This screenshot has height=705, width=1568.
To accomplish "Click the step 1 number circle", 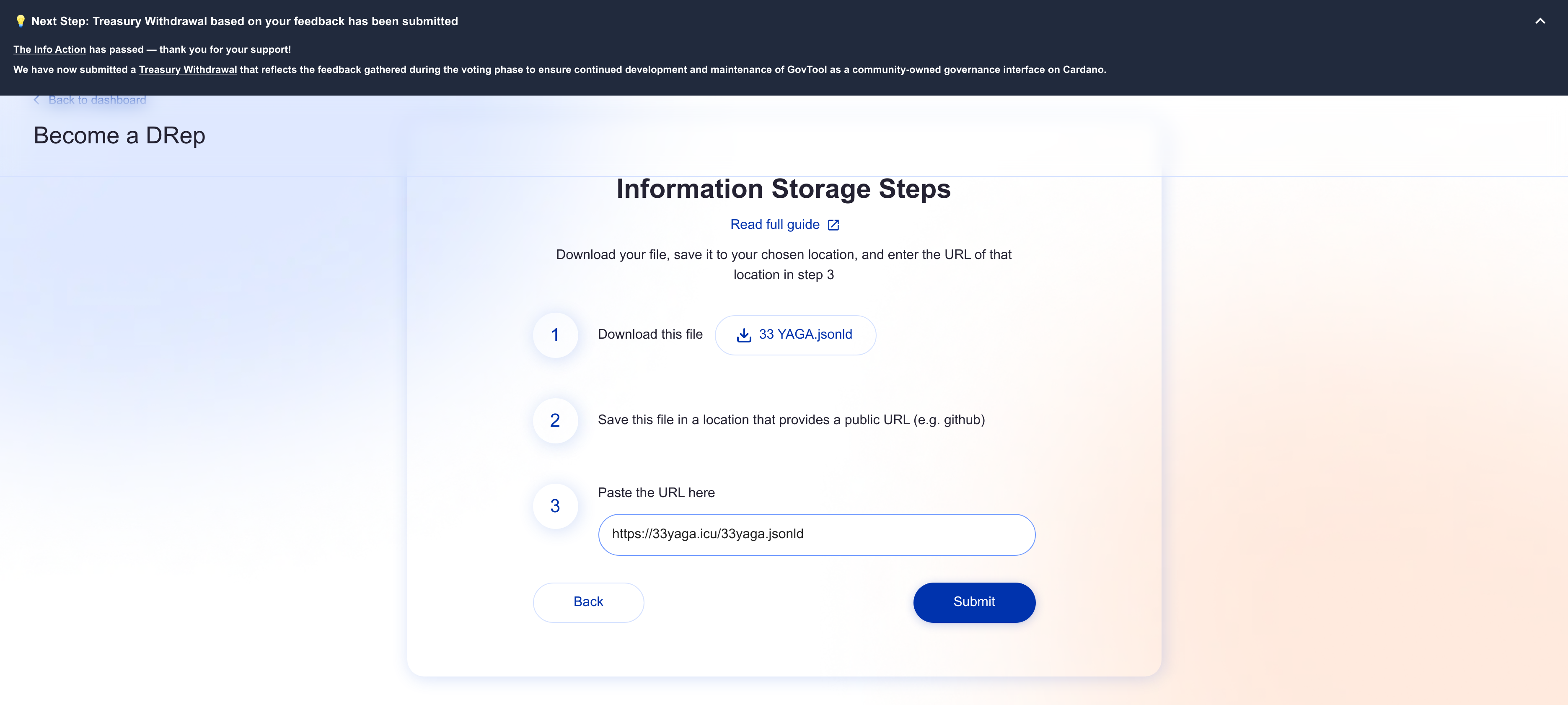I will coord(554,335).
